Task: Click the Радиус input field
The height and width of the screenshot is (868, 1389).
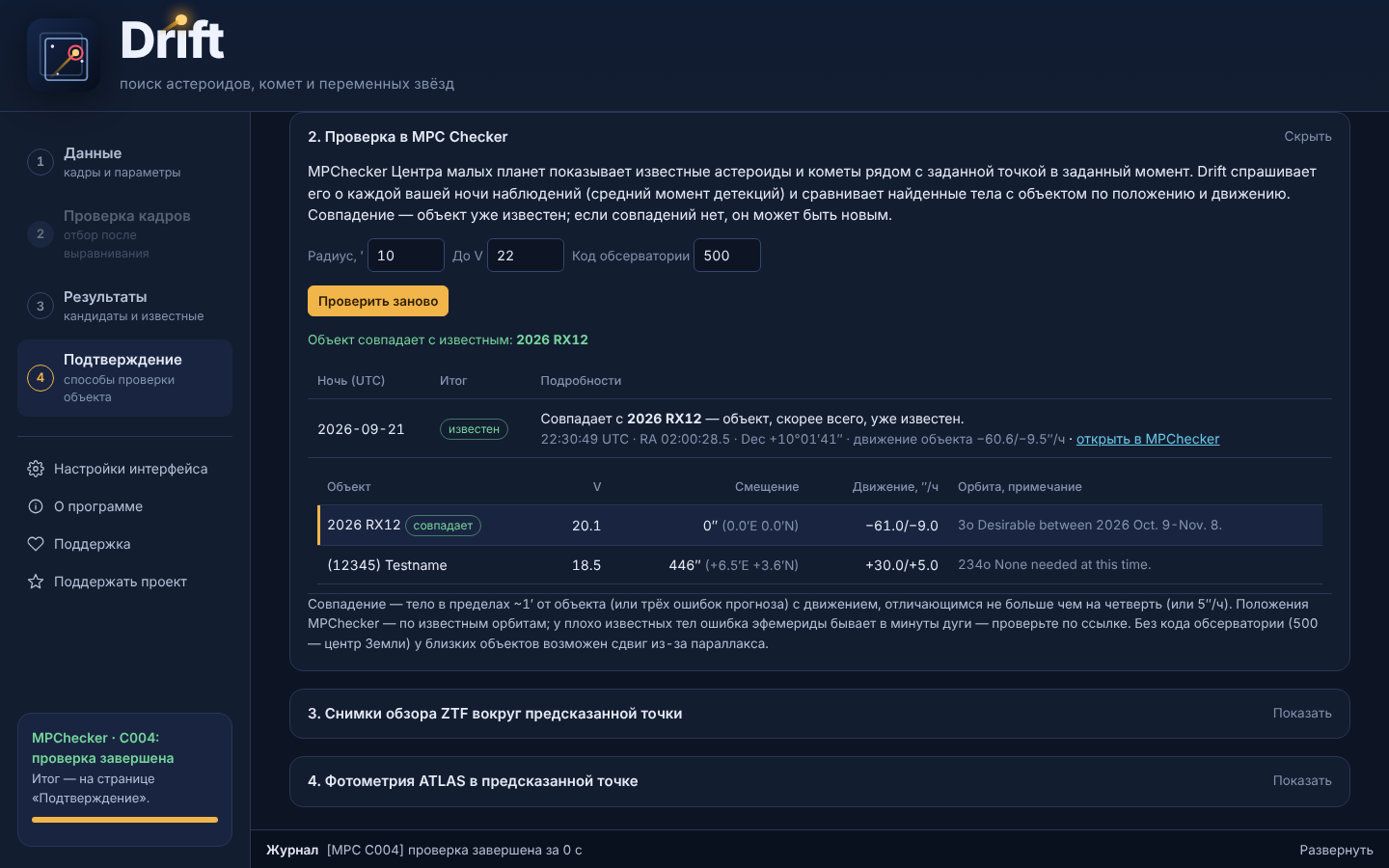Action: pyautogui.click(x=406, y=256)
